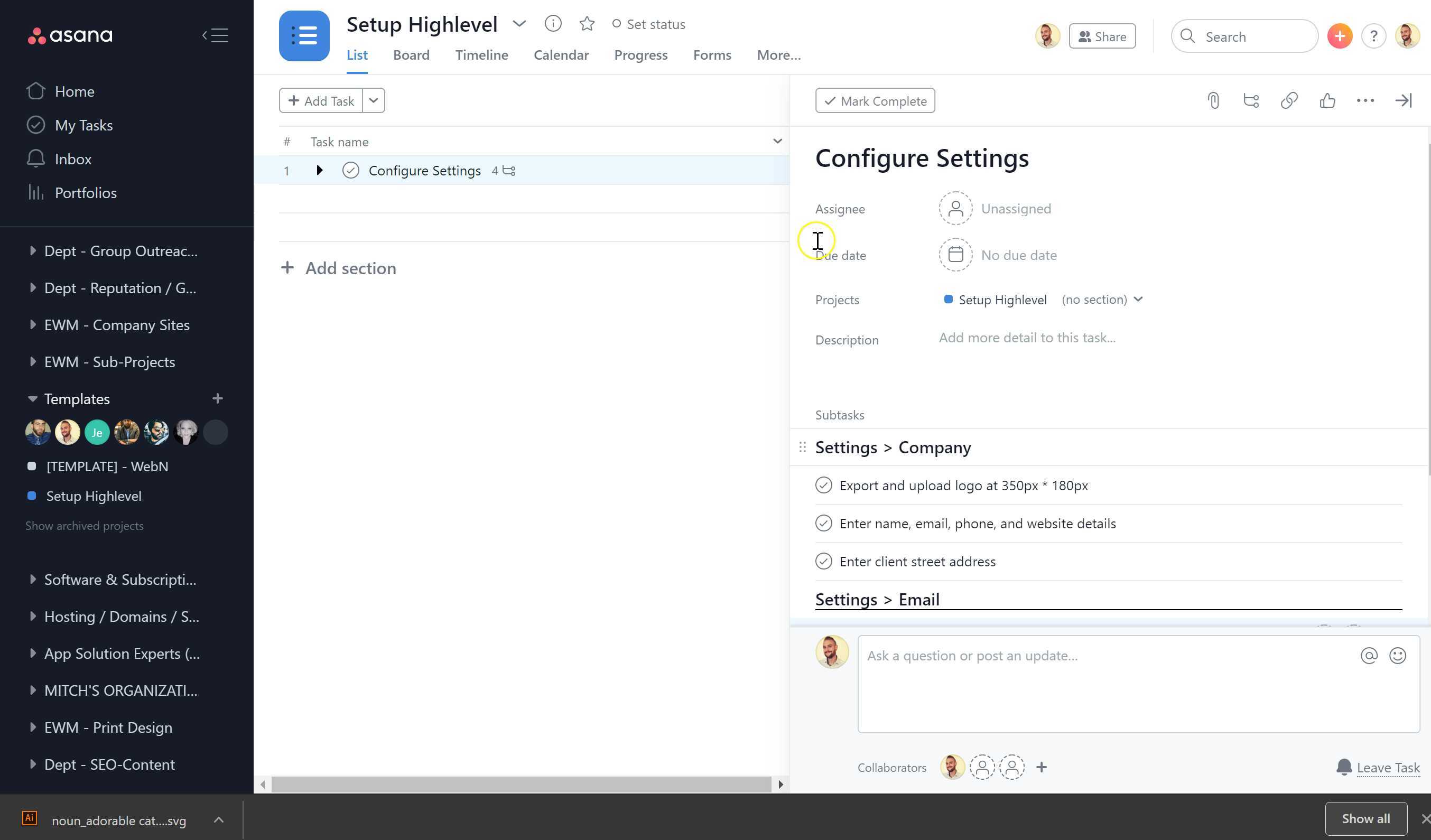Viewport: 1431px width, 840px height.
Task: Check off 'Enter client street address' subtask
Action: pyautogui.click(x=823, y=562)
